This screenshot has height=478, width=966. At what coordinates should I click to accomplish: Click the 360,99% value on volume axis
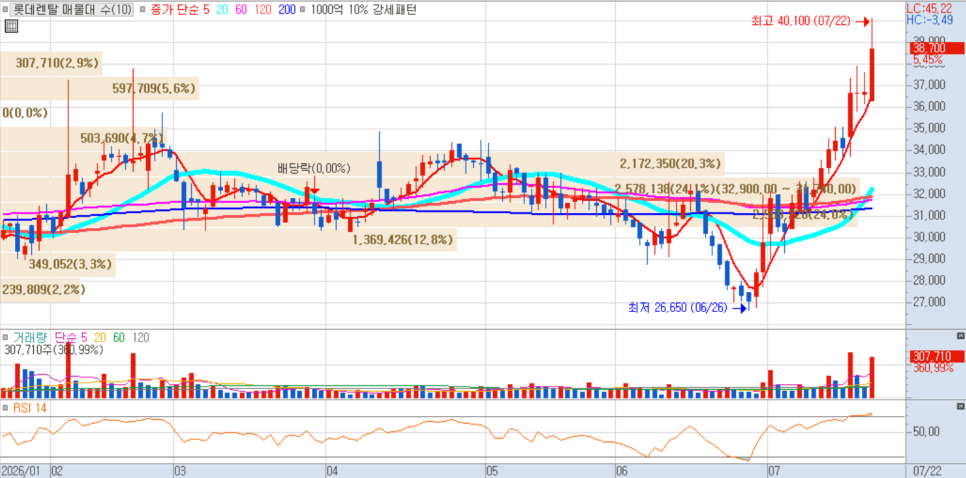coord(933,368)
